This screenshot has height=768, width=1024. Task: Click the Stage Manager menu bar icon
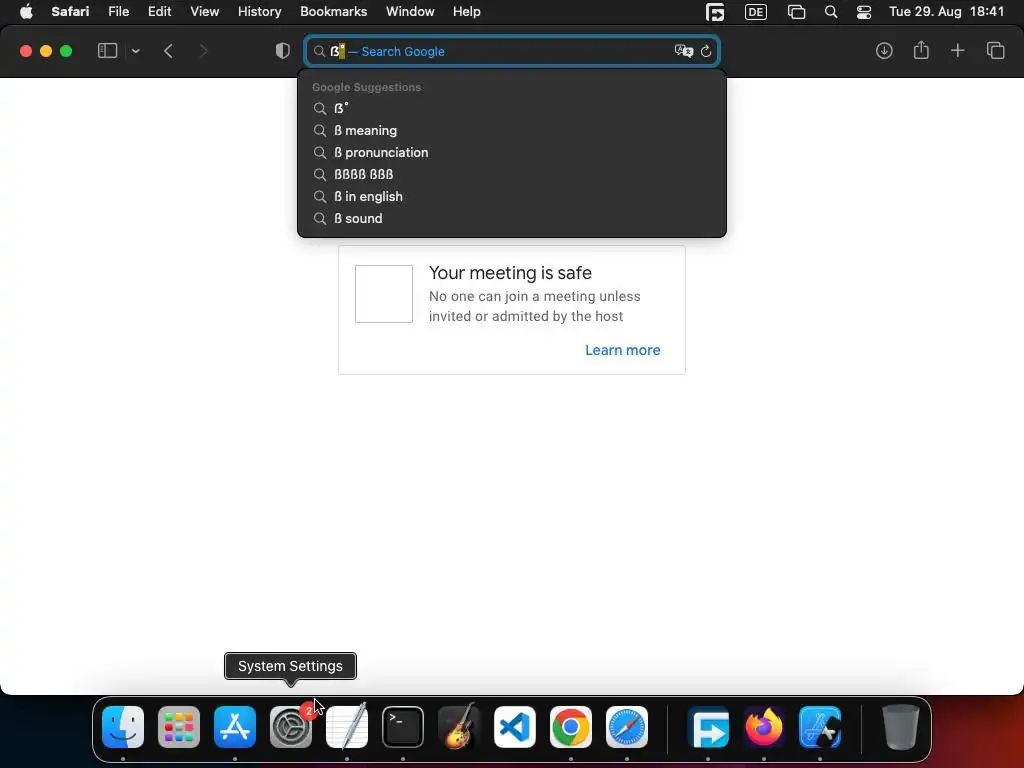pos(796,12)
